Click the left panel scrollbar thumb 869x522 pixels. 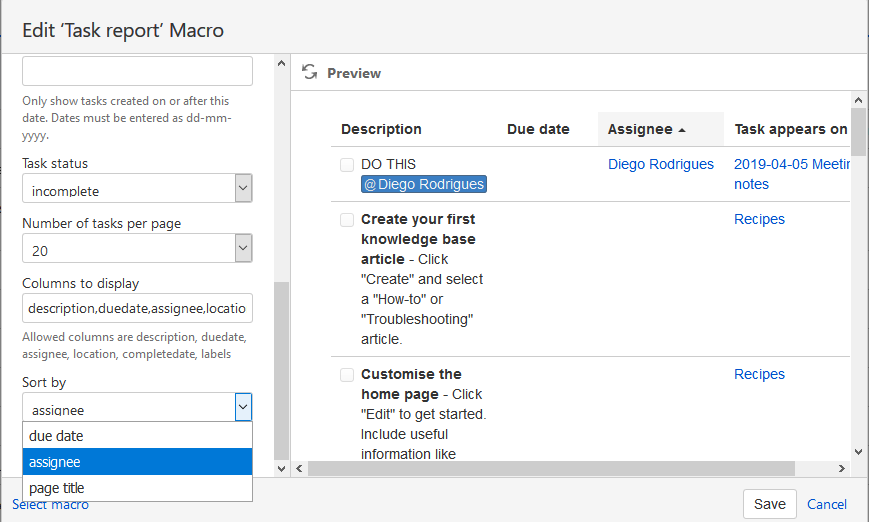[282, 371]
